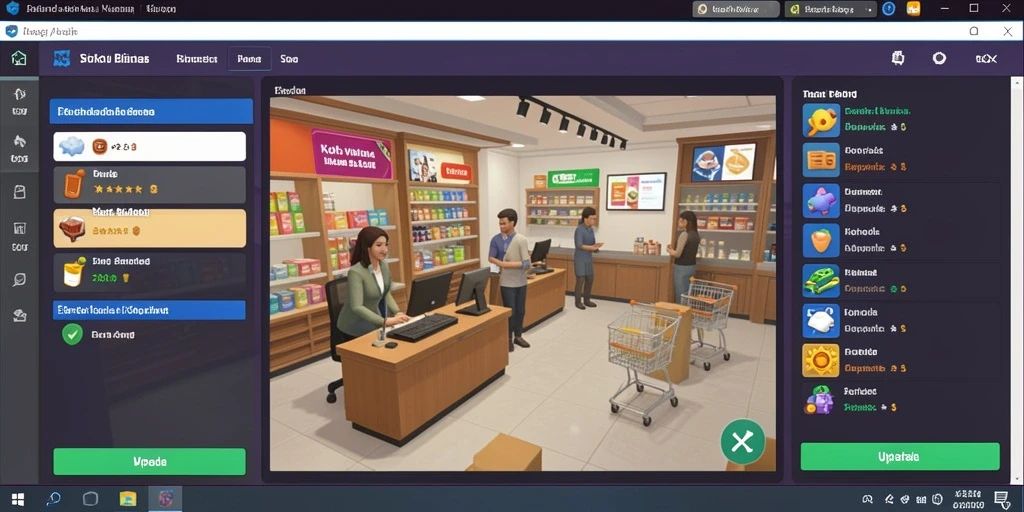Screen dimensions: 1024x512
Task: Click the circle icon in the top bar
Action: coord(939,58)
